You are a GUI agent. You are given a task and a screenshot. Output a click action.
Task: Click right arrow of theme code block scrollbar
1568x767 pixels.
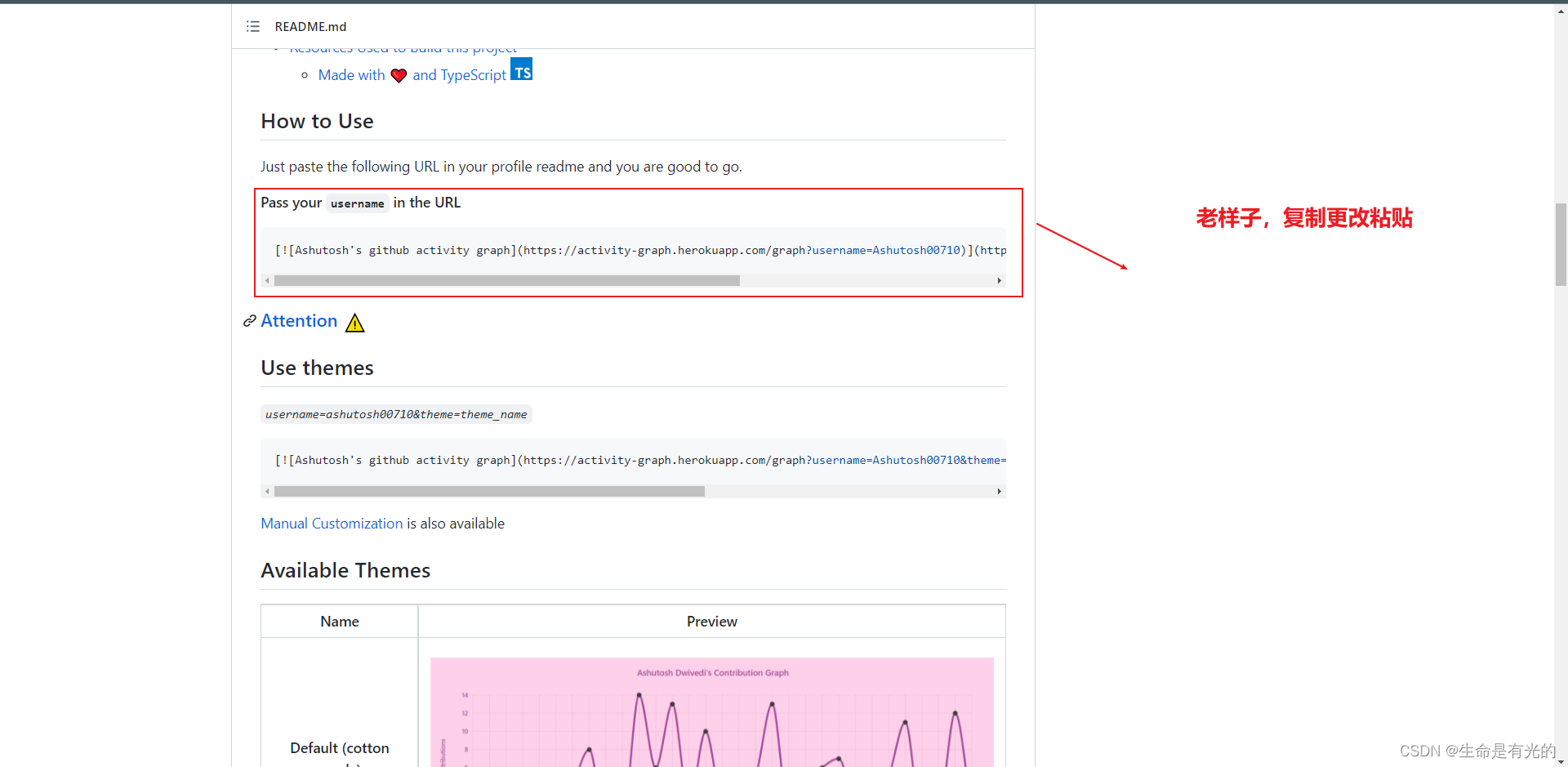click(x=999, y=491)
